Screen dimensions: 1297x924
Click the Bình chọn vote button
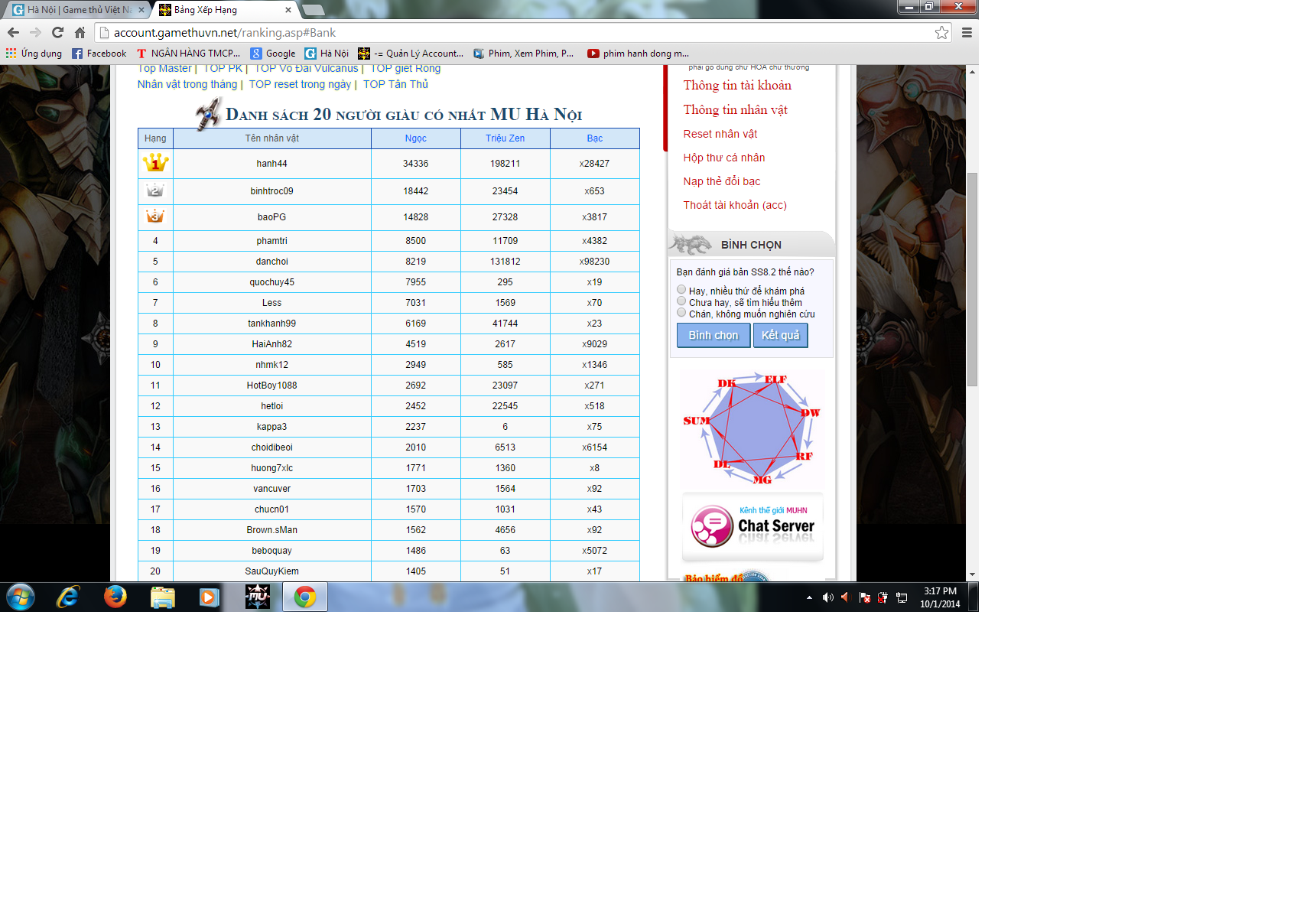tap(714, 335)
